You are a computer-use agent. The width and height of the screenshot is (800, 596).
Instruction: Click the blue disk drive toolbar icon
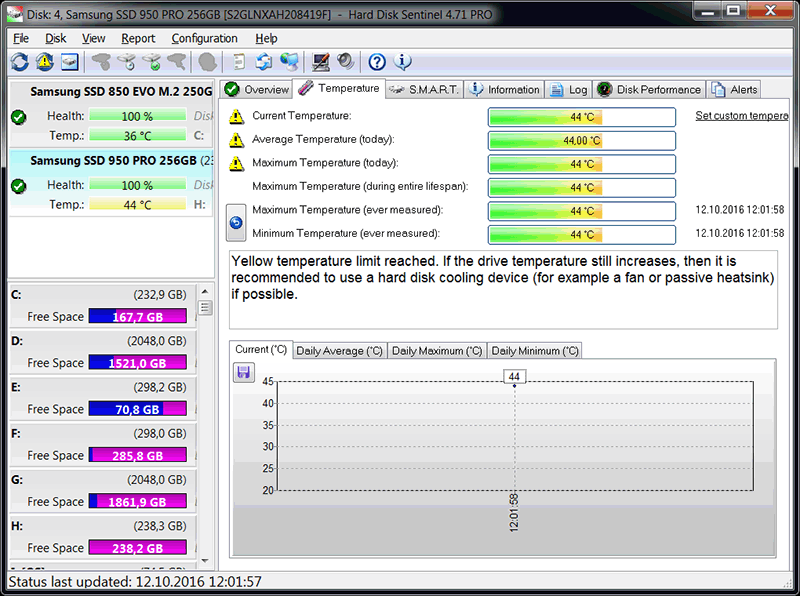70,62
